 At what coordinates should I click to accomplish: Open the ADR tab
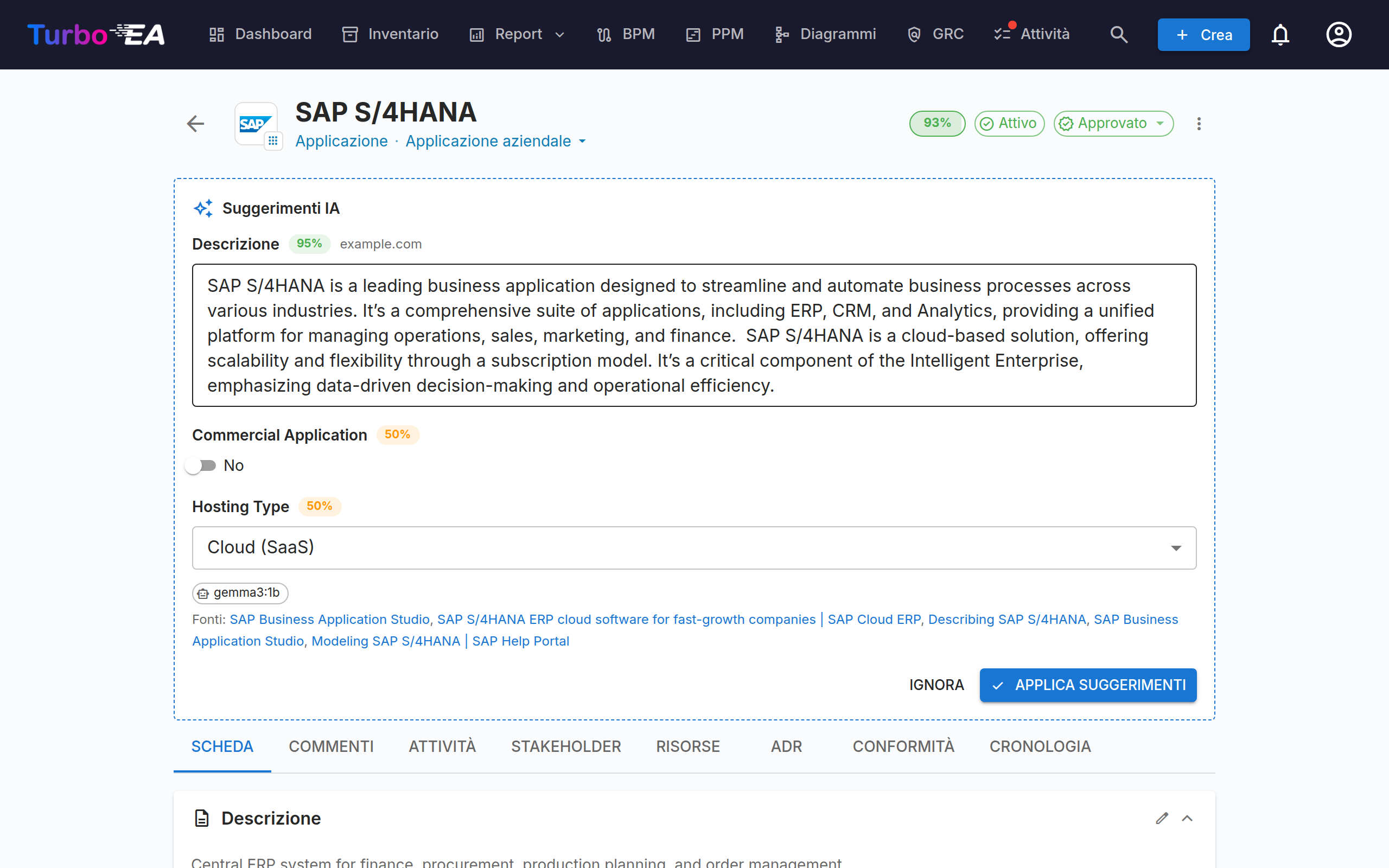(786, 746)
